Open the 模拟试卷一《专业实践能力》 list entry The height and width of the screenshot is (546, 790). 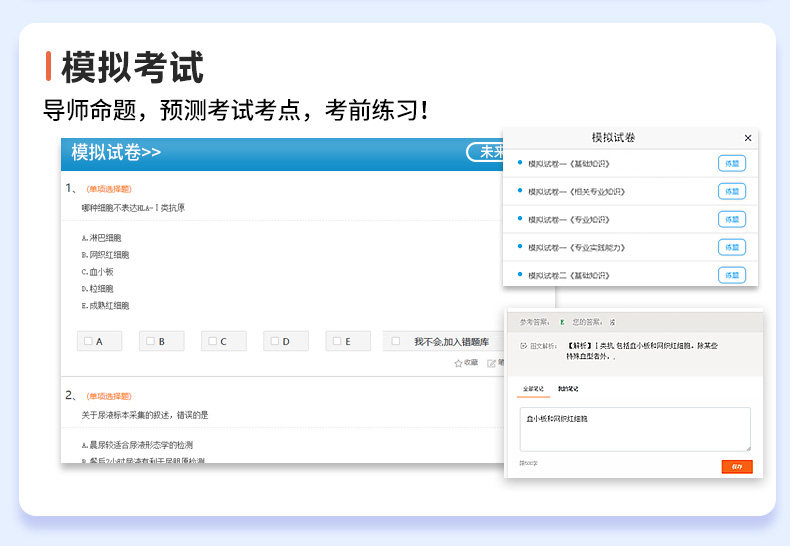click(576, 247)
